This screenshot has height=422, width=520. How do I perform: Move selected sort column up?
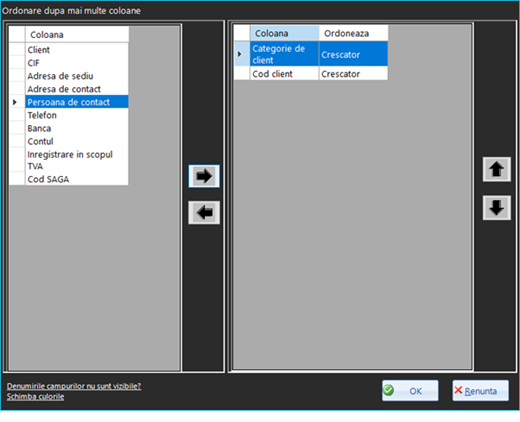(x=497, y=169)
